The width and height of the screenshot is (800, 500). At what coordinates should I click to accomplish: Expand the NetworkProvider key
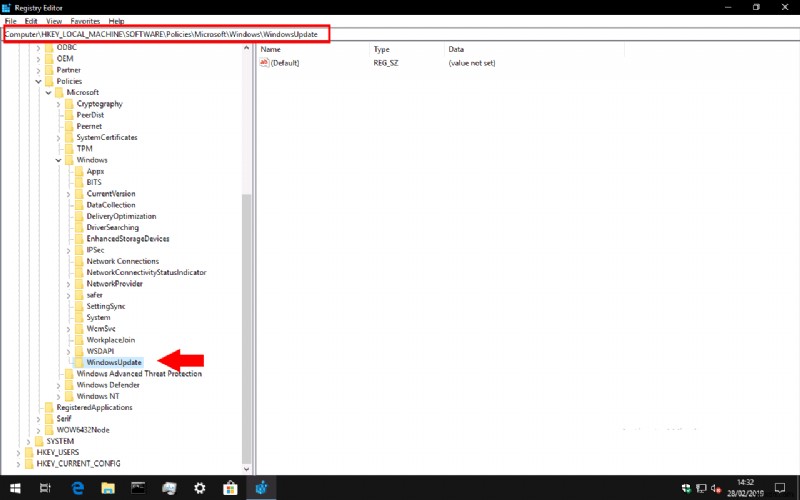coord(68,284)
